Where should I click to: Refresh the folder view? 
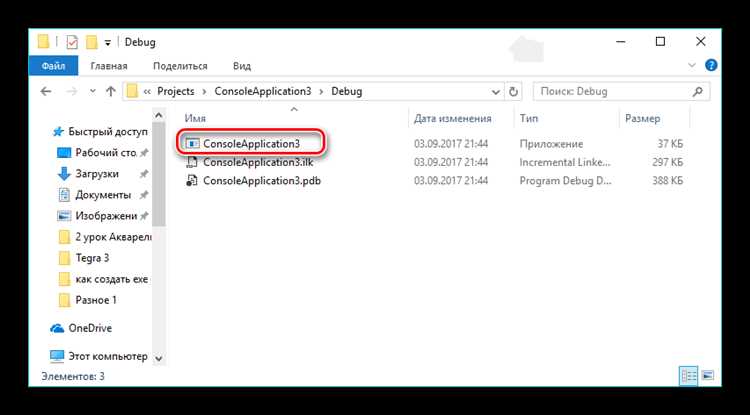(513, 91)
